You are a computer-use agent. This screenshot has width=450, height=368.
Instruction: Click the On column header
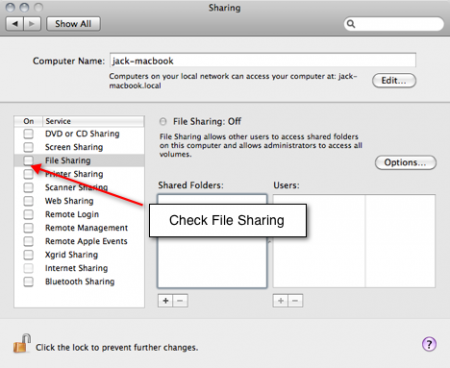point(28,121)
